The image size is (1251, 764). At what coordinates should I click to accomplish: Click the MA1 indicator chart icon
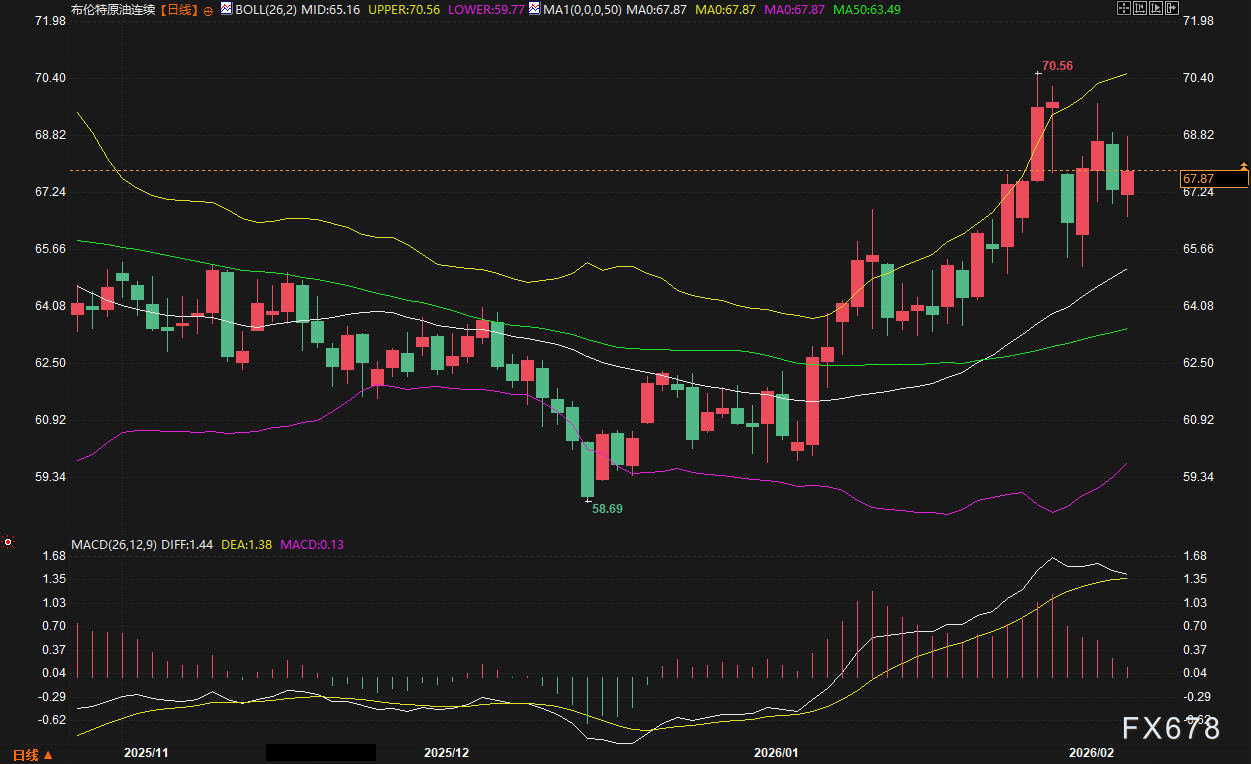click(x=535, y=9)
